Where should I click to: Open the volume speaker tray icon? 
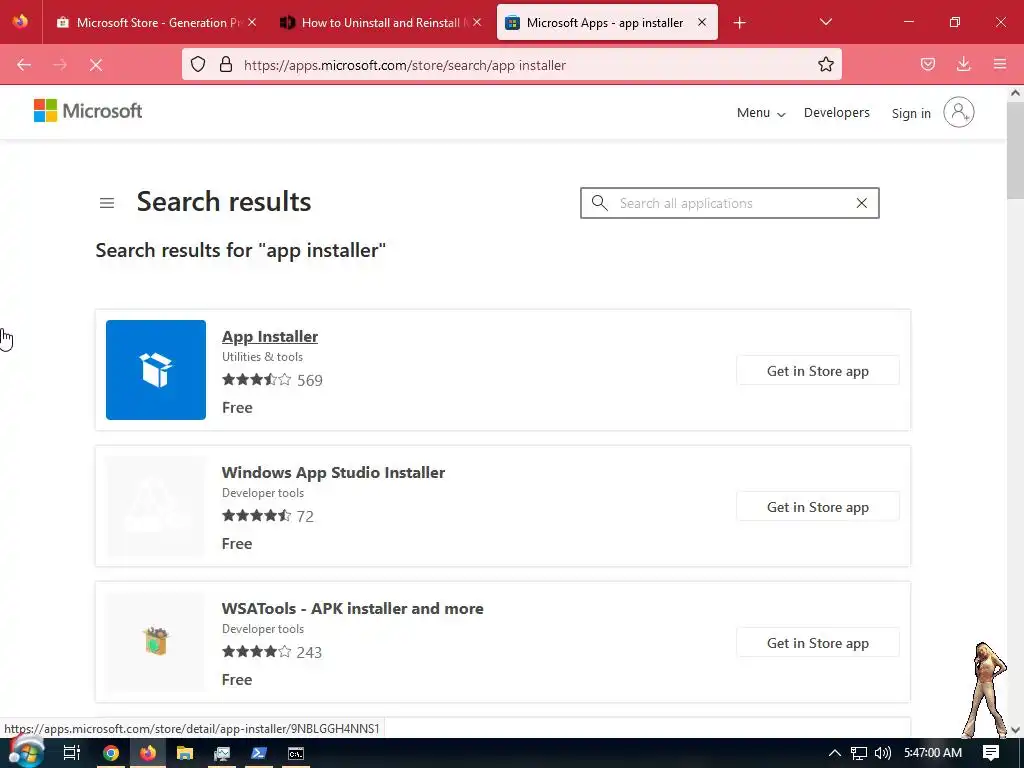(883, 753)
